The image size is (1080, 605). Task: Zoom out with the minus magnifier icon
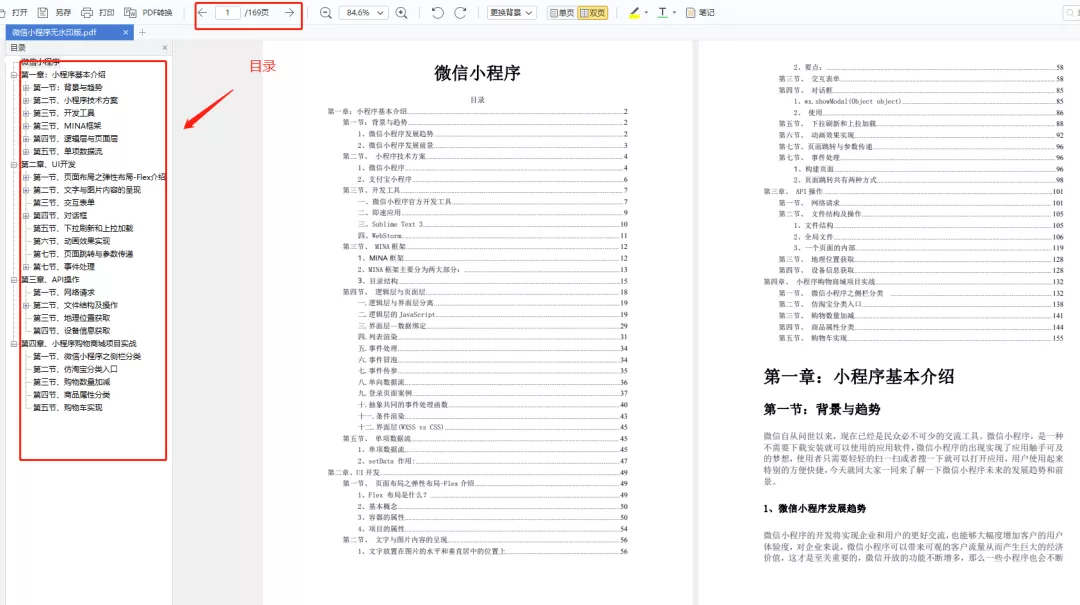(324, 13)
